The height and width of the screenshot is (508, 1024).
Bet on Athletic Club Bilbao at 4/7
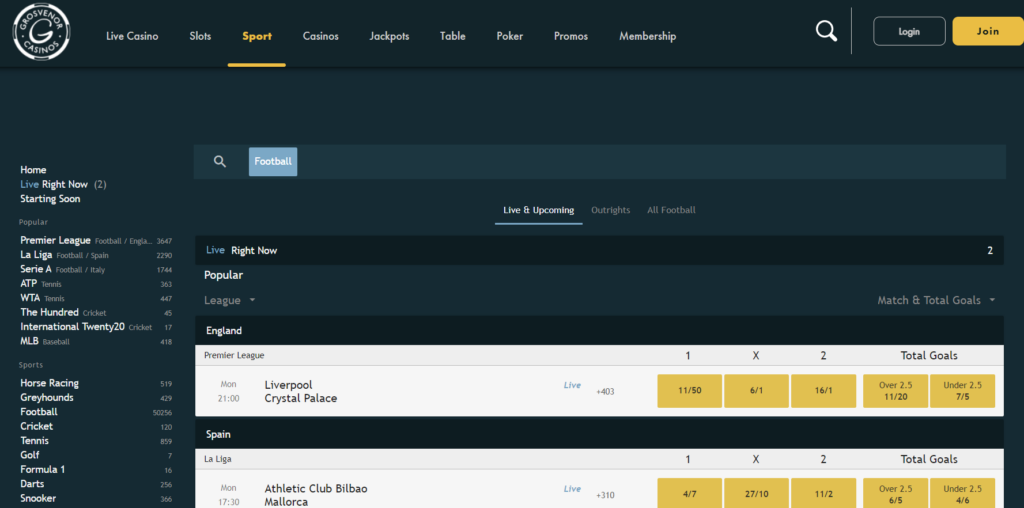tap(690, 493)
